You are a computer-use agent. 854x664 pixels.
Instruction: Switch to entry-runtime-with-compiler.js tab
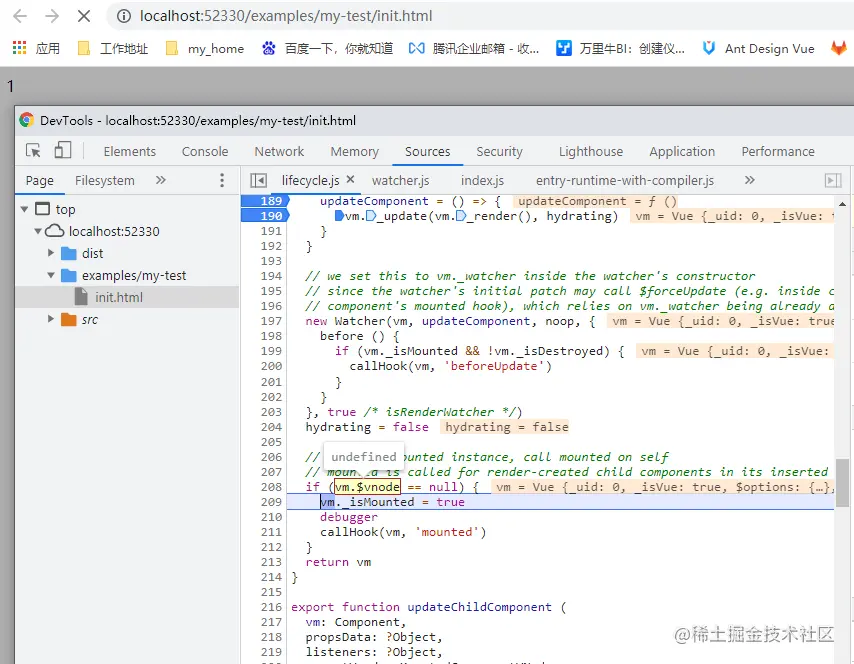pos(625,180)
